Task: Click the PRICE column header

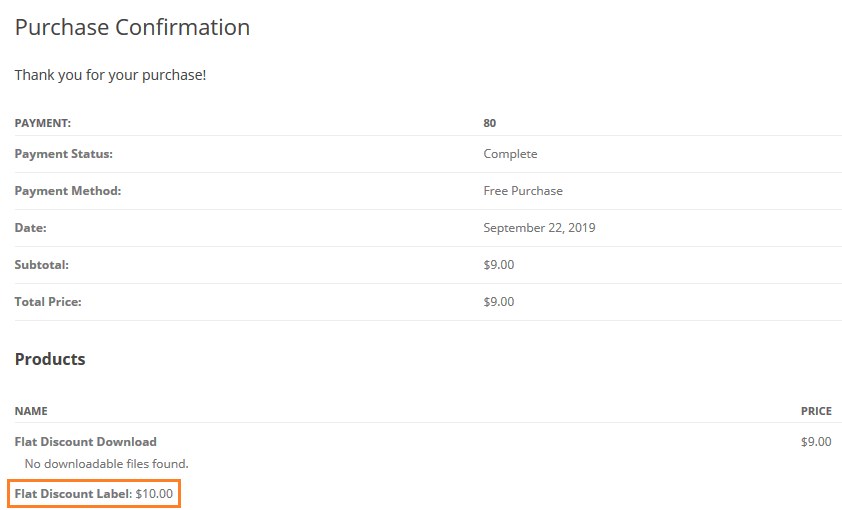Action: (x=815, y=411)
